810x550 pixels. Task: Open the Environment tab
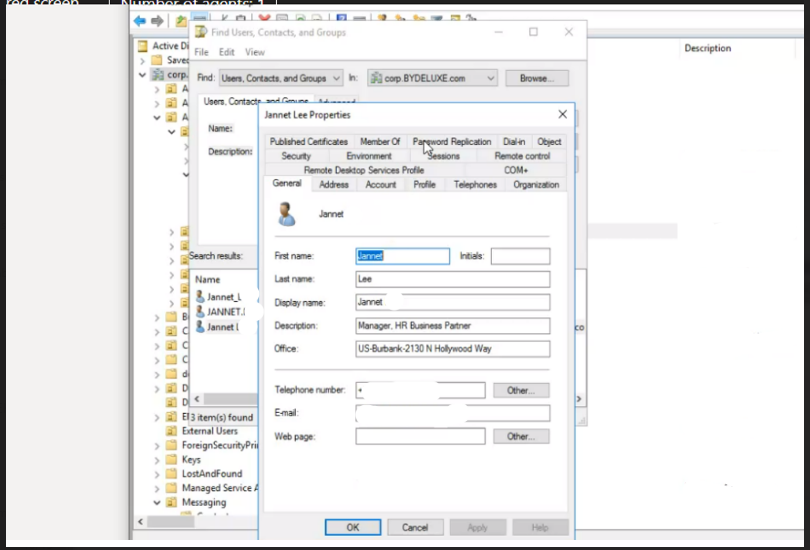pyautogui.click(x=369, y=156)
